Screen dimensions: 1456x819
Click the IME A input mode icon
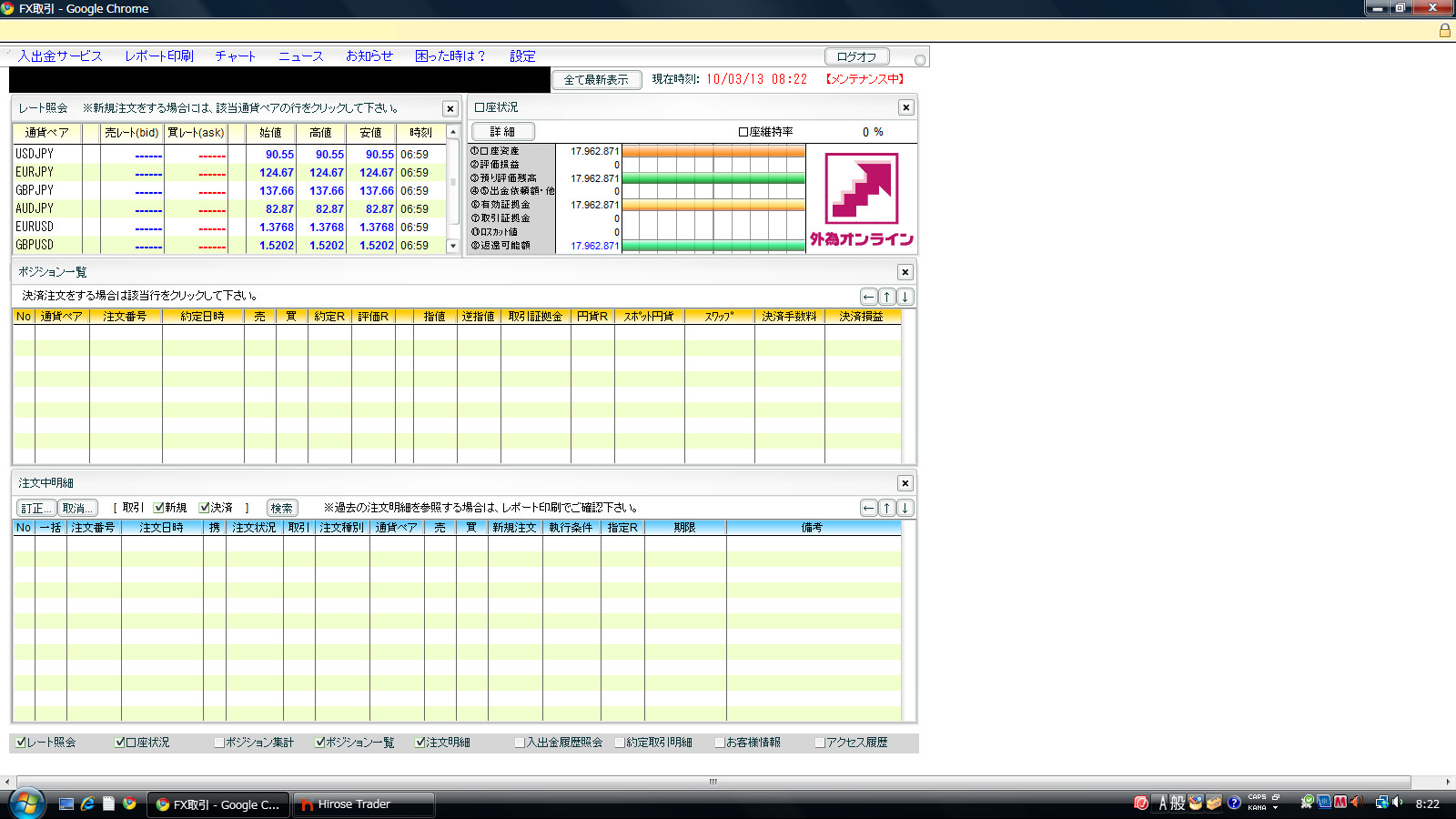coord(1162,803)
